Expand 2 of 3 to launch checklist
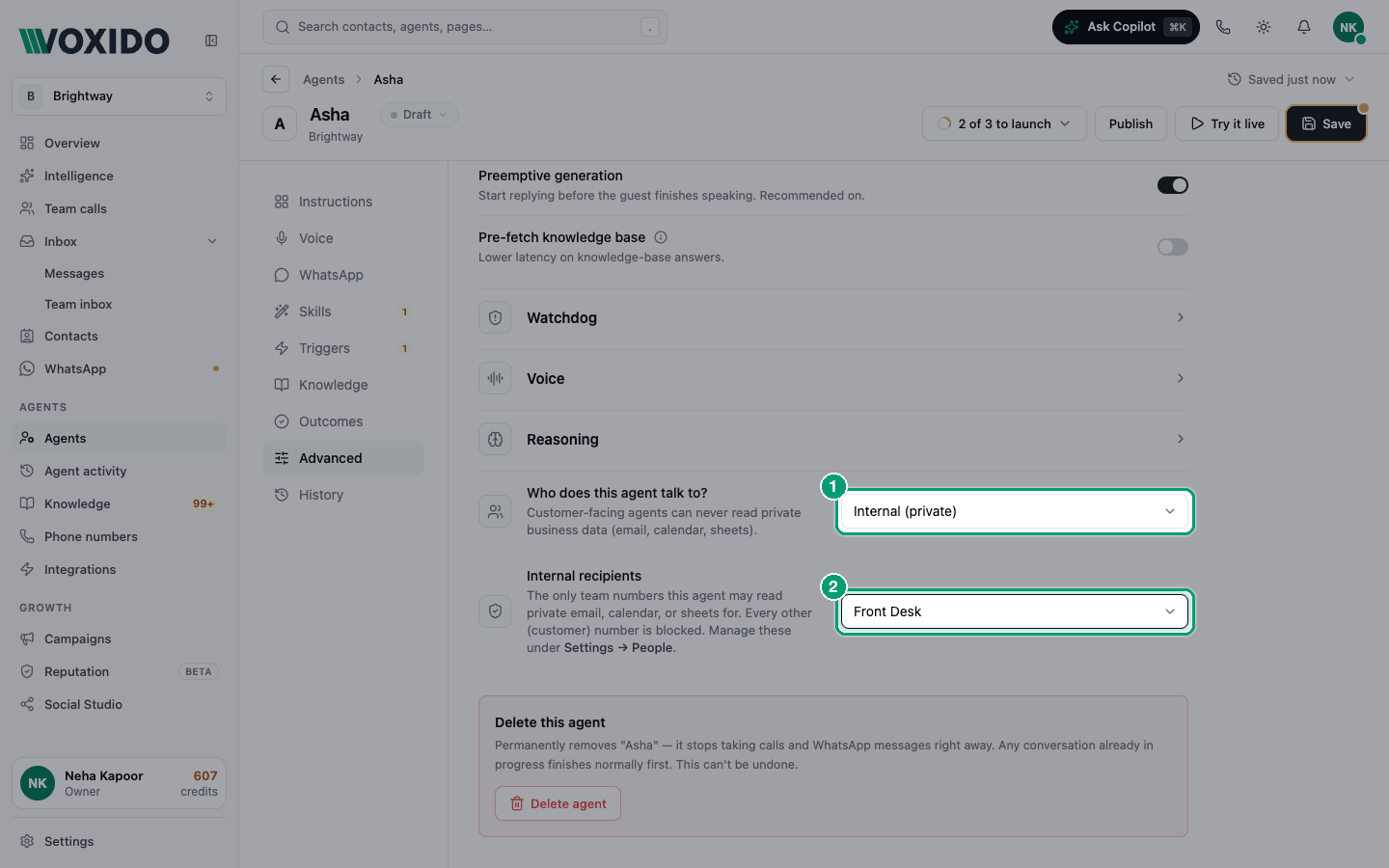This screenshot has width=1389, height=868. click(x=1004, y=123)
